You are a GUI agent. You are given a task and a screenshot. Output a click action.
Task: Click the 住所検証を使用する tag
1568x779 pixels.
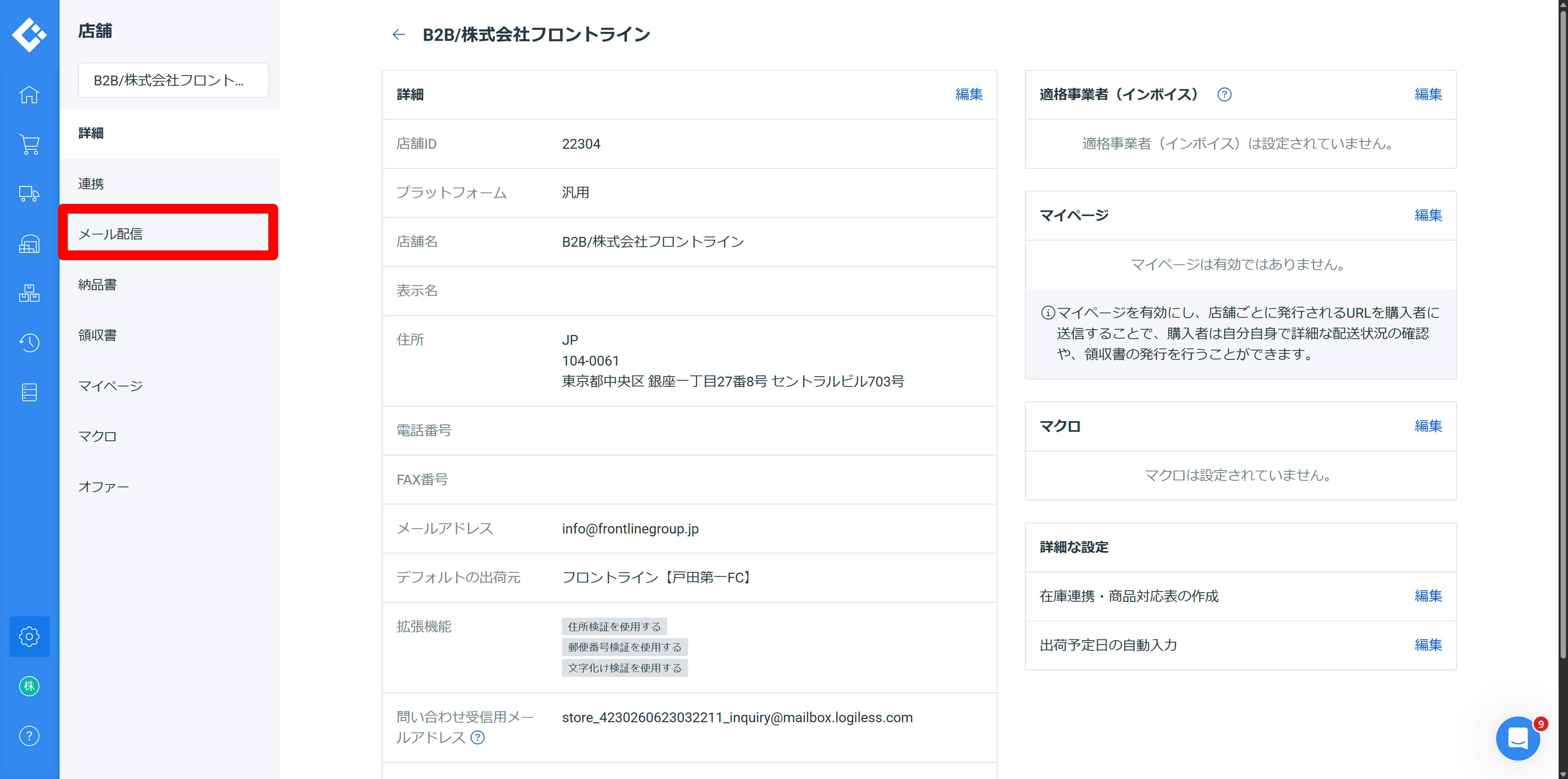pyautogui.click(x=614, y=626)
